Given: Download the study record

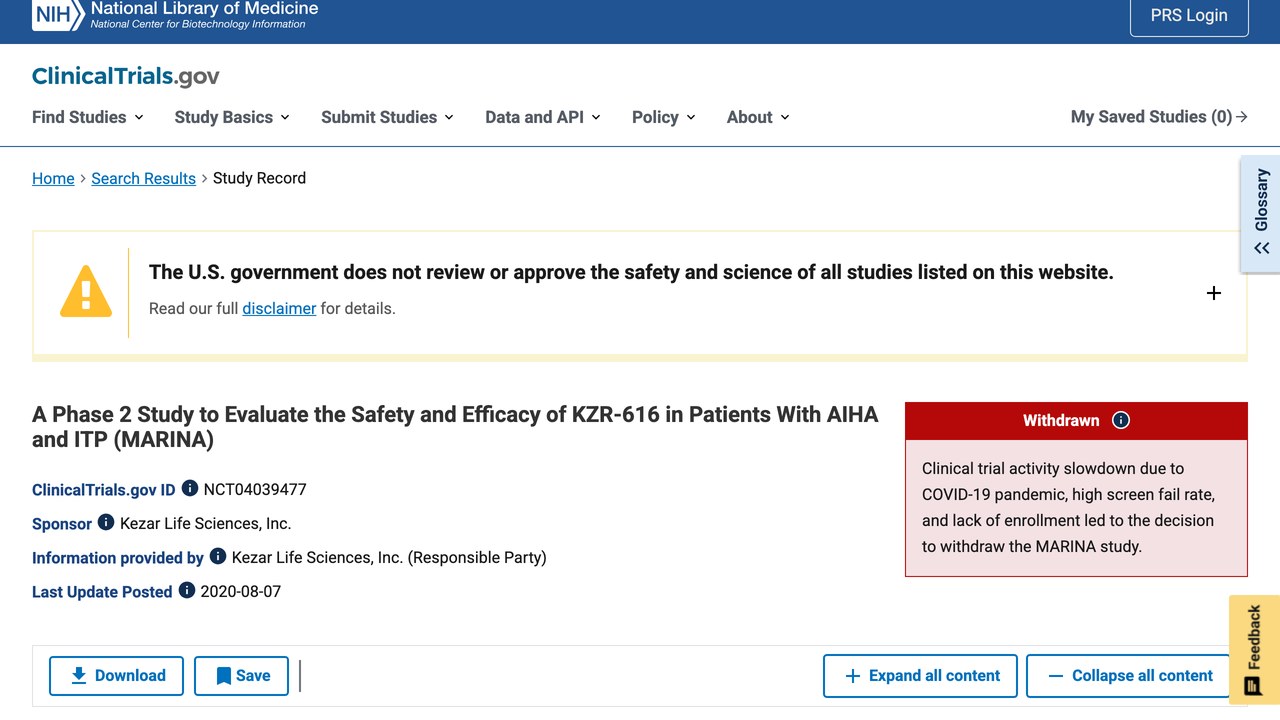Looking at the screenshot, I should 116,676.
